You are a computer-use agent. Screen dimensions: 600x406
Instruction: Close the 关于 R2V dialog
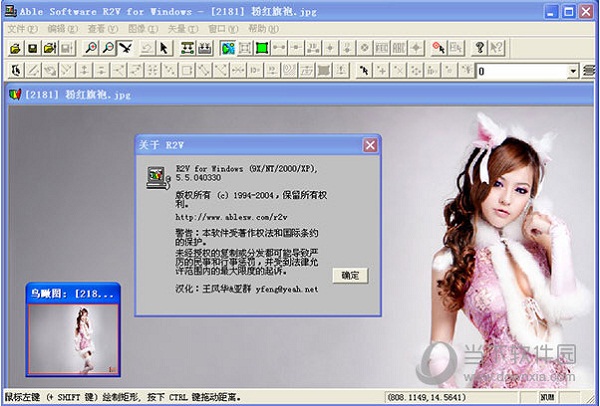(x=370, y=145)
